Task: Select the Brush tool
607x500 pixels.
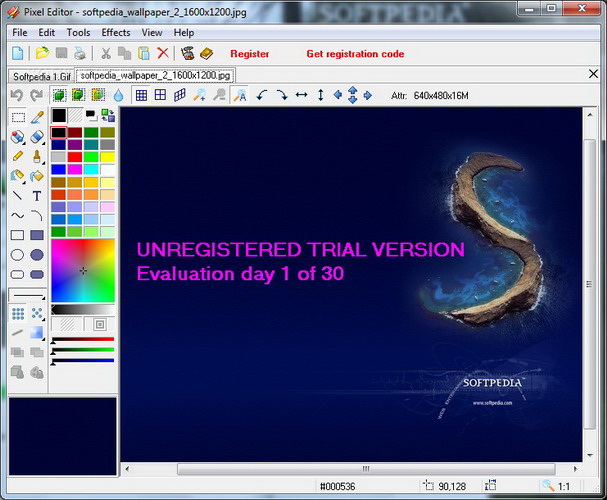Action: [37, 156]
